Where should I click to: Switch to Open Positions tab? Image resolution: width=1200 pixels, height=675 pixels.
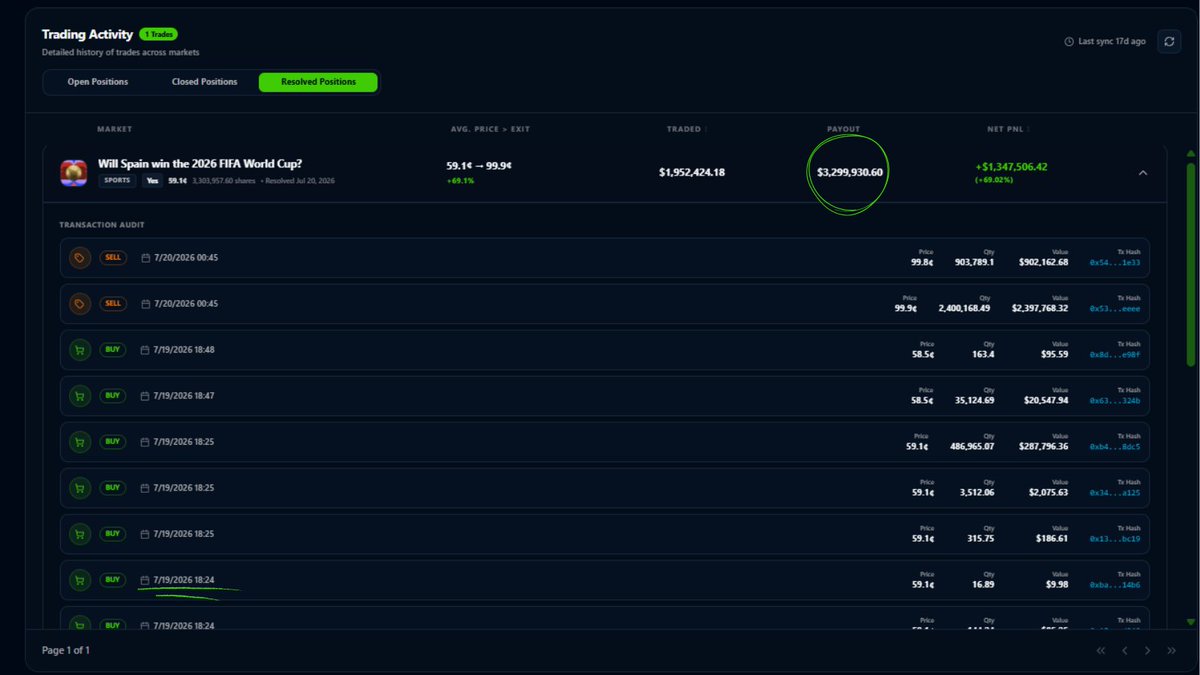(98, 82)
